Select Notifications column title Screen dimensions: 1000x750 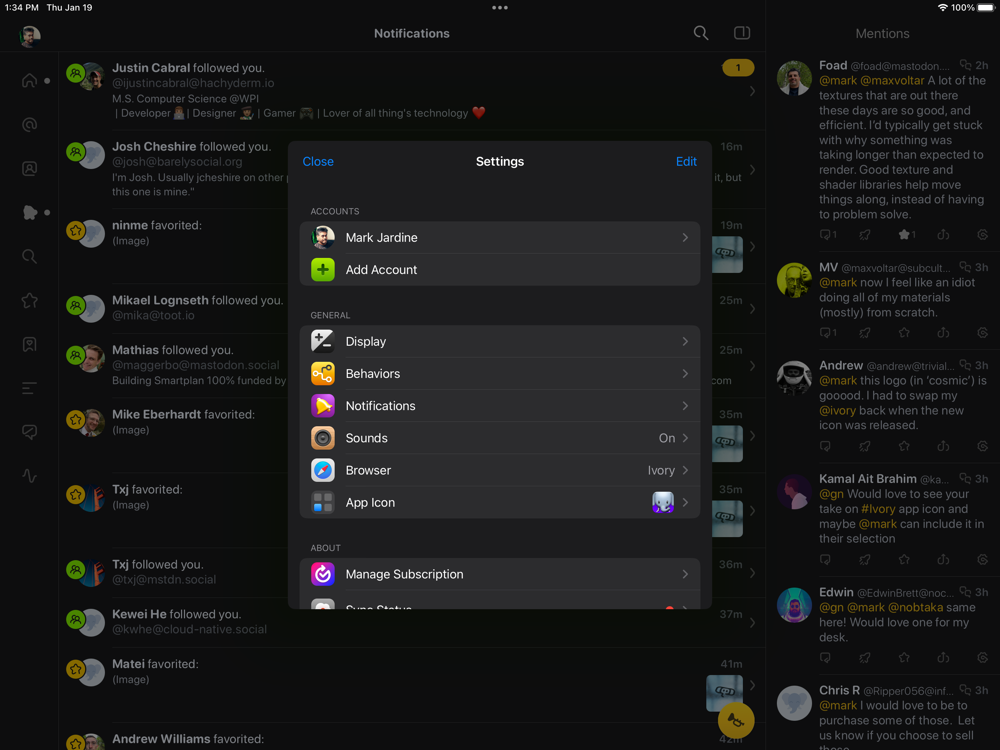click(x=412, y=34)
